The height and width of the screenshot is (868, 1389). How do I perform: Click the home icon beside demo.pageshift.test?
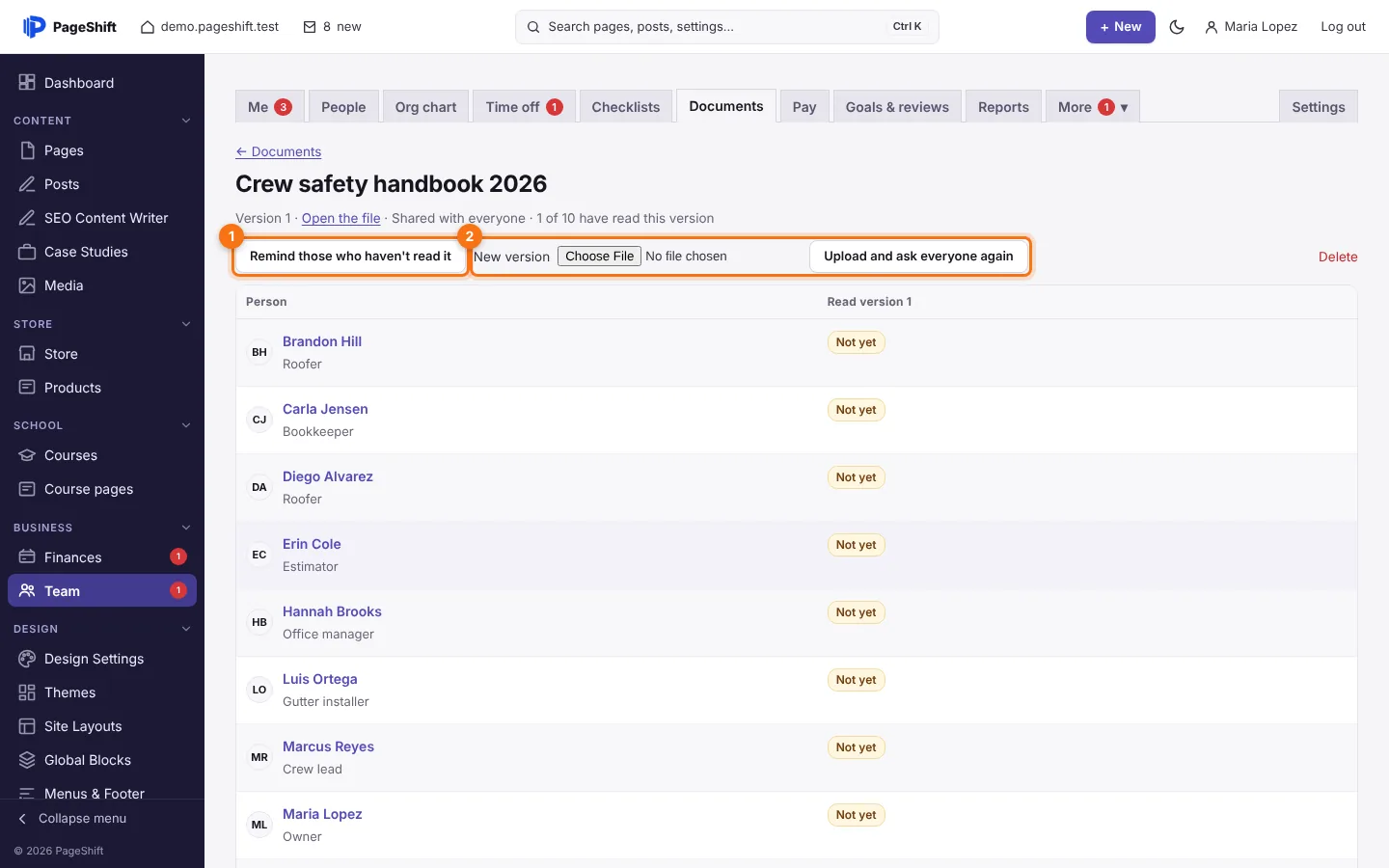point(148,27)
